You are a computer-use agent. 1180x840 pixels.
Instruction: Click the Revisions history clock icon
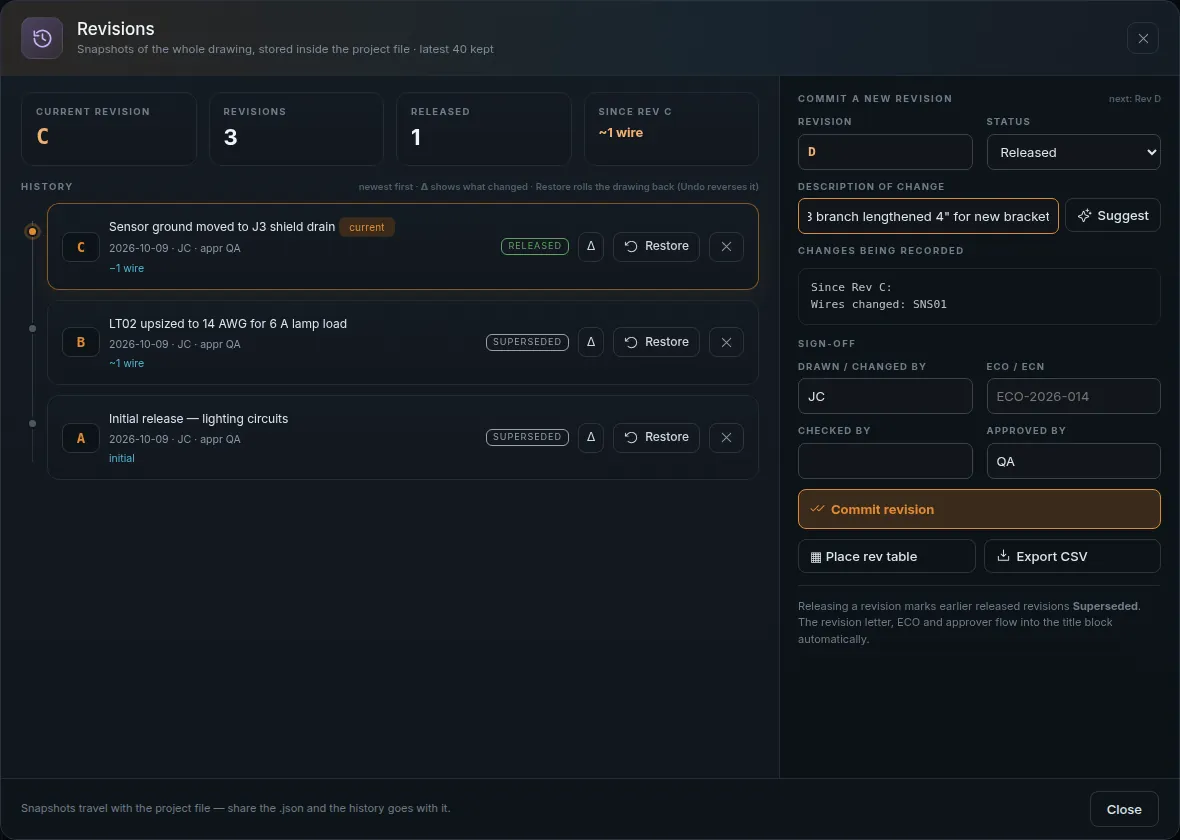coord(42,38)
